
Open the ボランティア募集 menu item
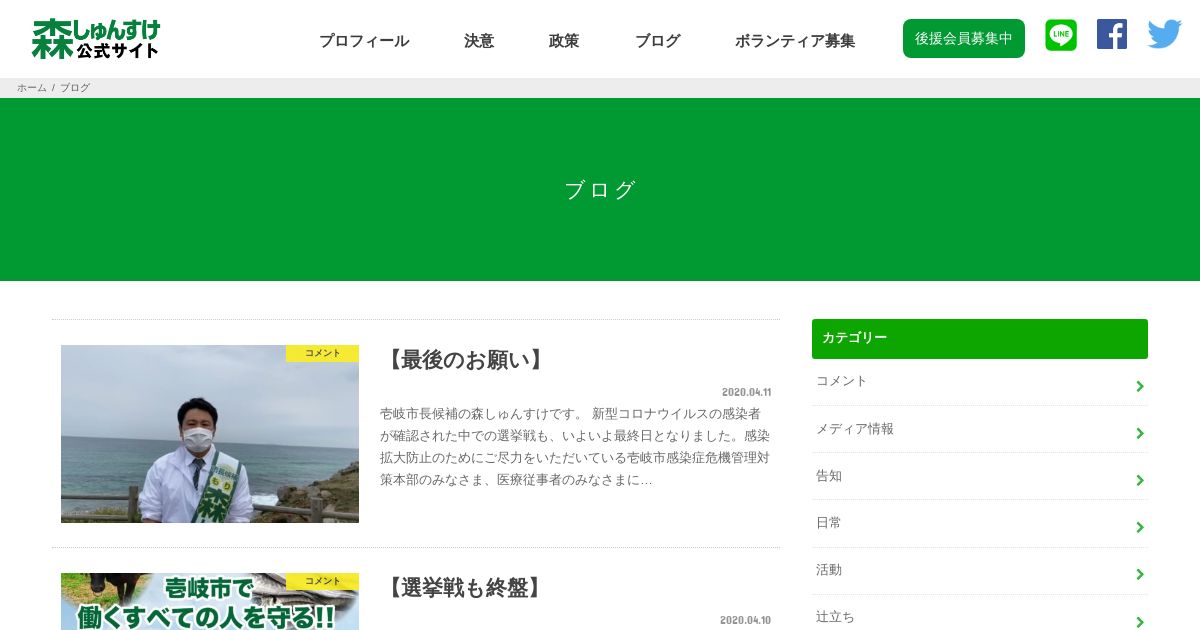click(795, 41)
